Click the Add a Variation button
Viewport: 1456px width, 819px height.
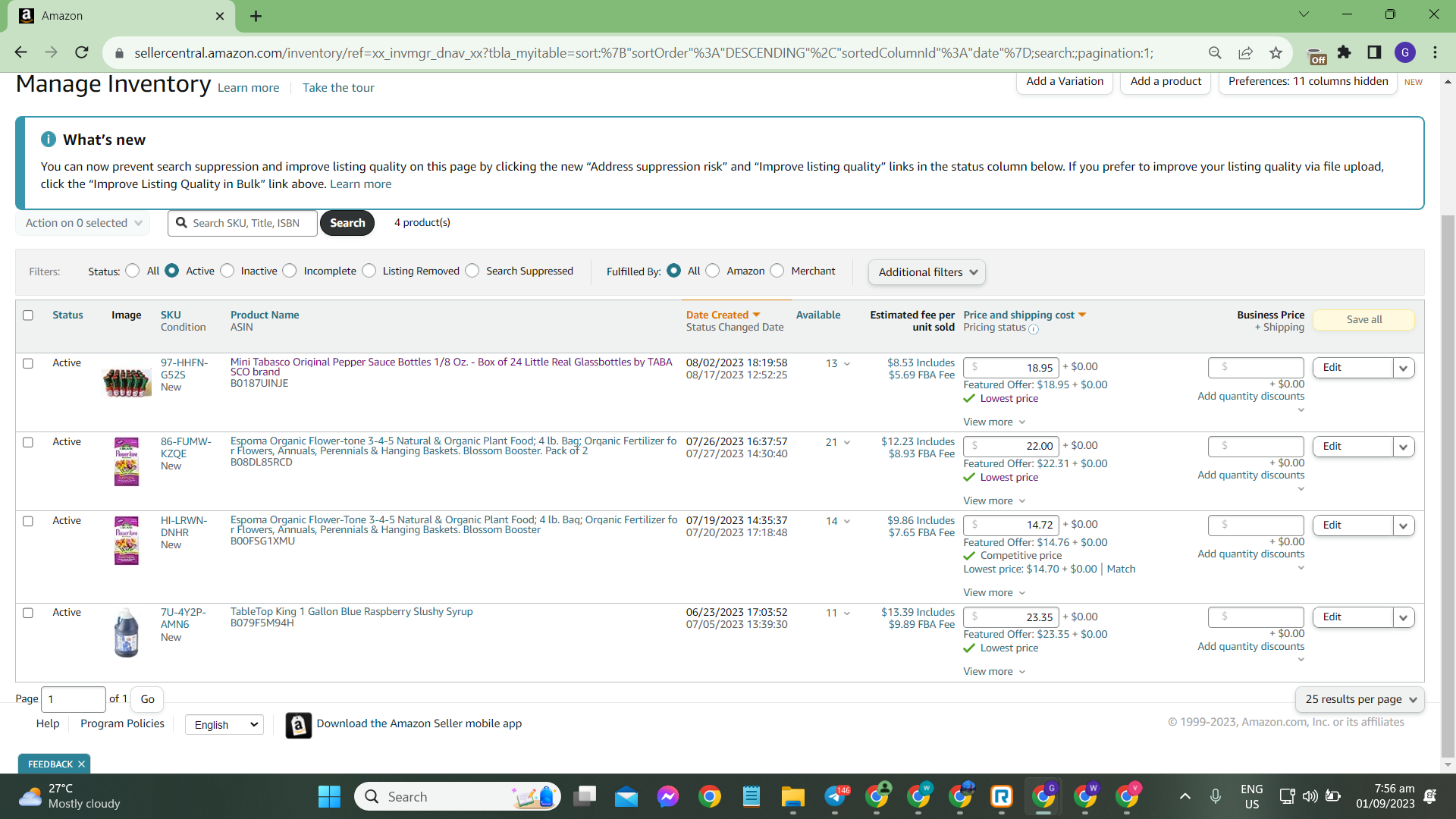coord(1065,81)
